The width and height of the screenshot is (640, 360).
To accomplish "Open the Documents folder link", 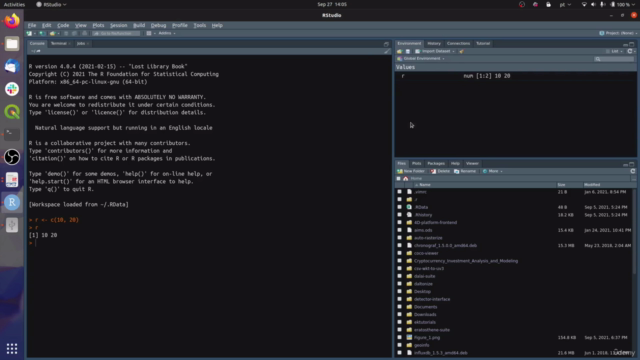I will point(425,307).
